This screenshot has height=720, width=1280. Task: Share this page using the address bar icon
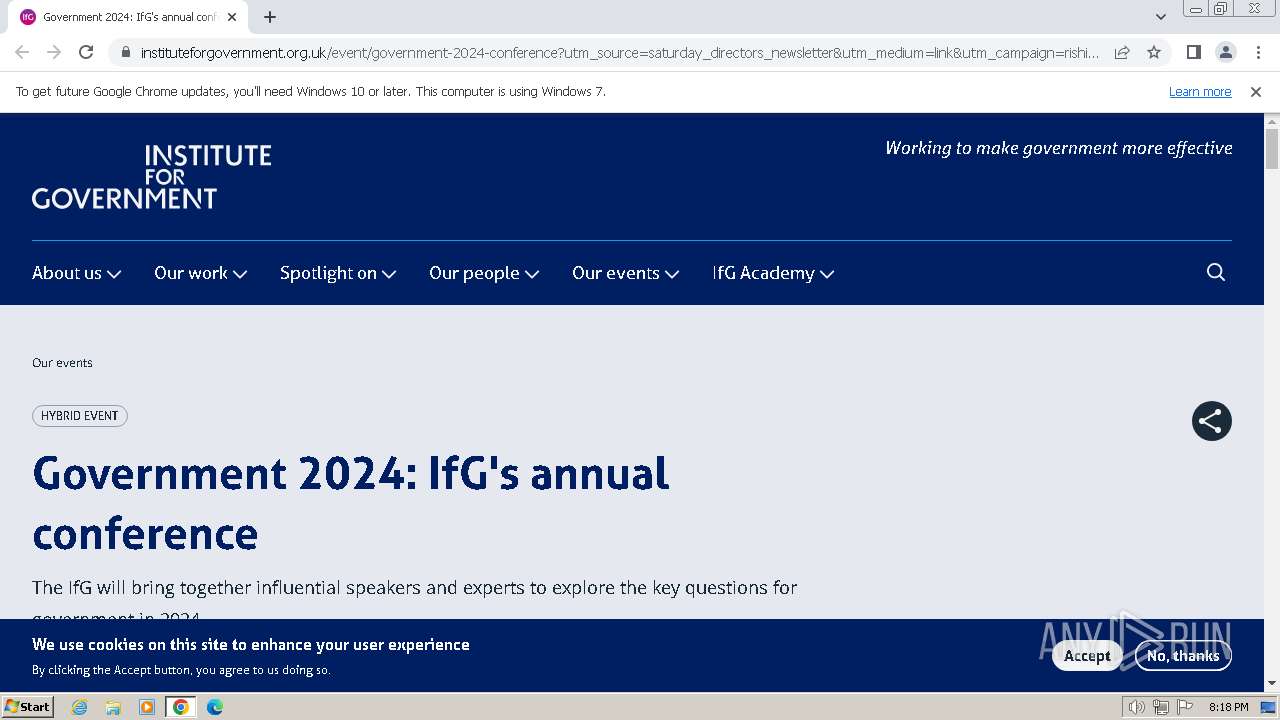(x=1122, y=52)
